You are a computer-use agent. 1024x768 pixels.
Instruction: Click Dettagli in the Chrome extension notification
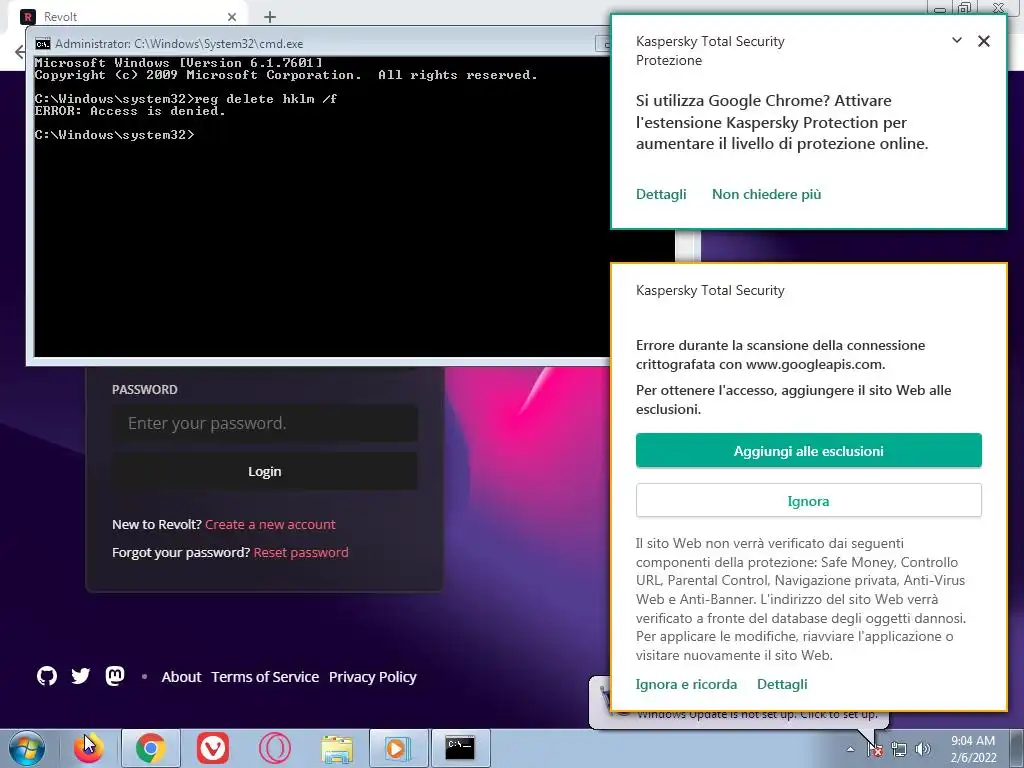(661, 195)
